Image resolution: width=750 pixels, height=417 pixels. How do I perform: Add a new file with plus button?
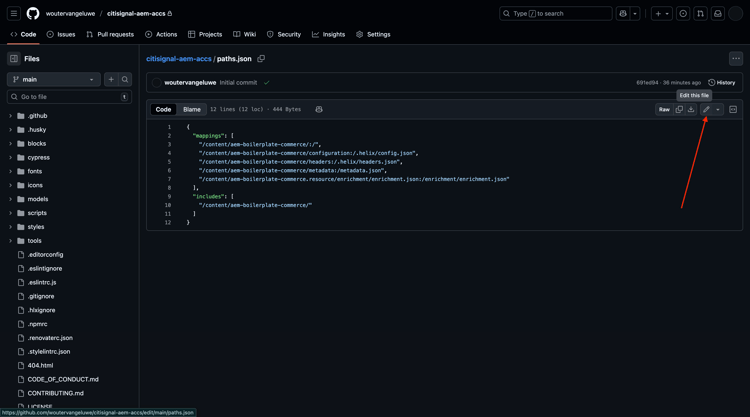111,79
